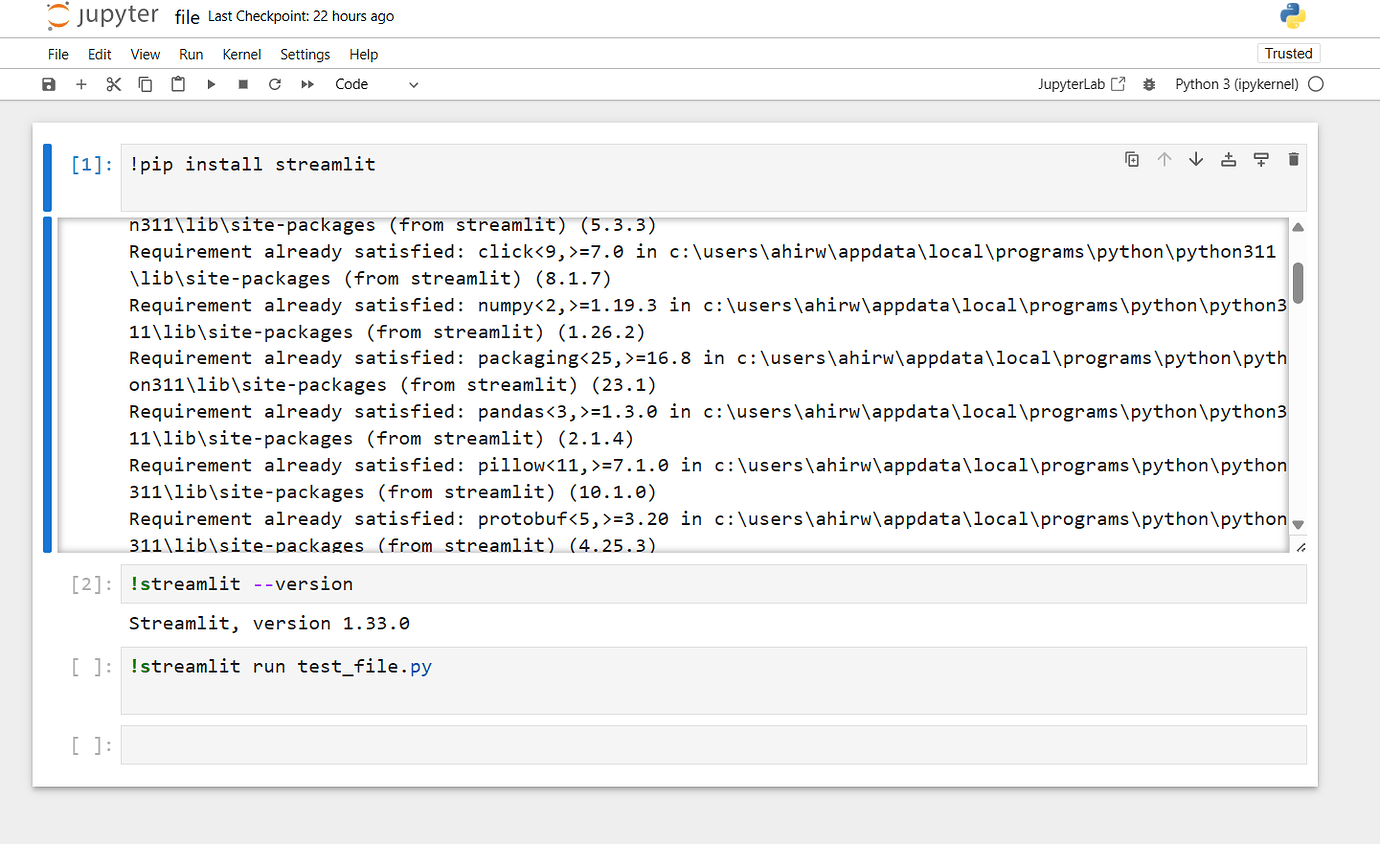Open the Settings menu
This screenshot has height=844, width=1380.
coord(305,54)
